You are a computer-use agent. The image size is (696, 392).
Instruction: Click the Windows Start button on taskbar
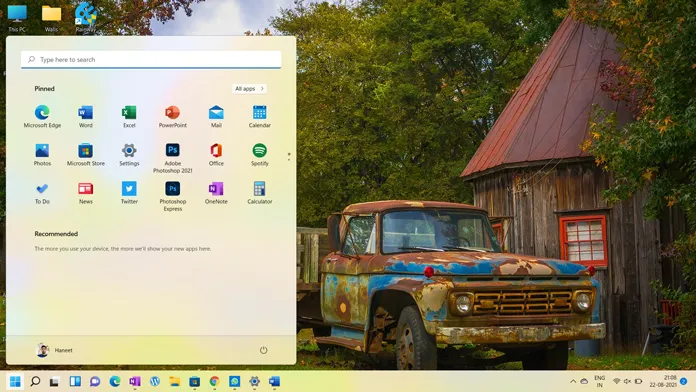click(x=15, y=381)
